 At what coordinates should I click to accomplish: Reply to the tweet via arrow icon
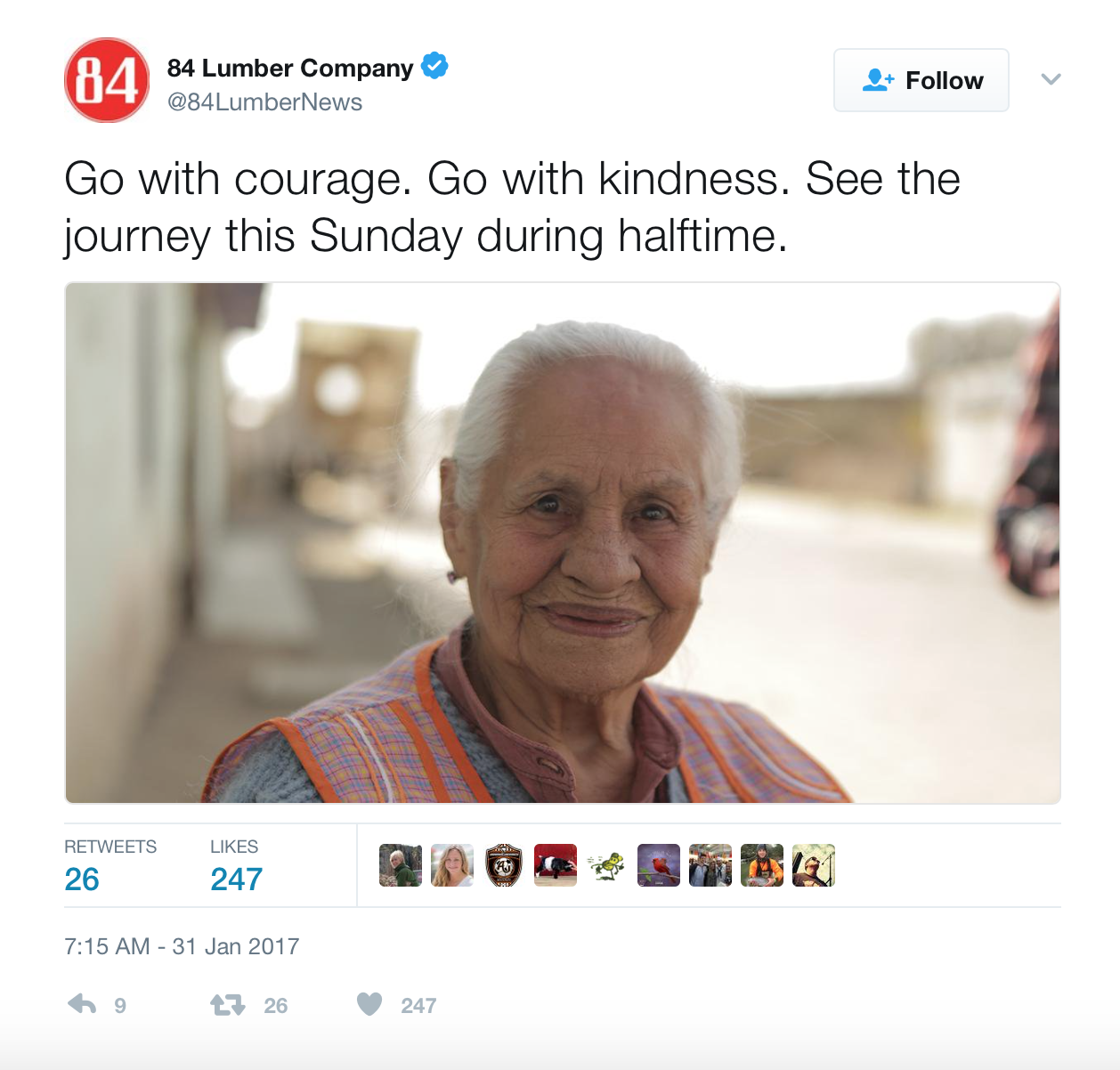click(x=82, y=1004)
